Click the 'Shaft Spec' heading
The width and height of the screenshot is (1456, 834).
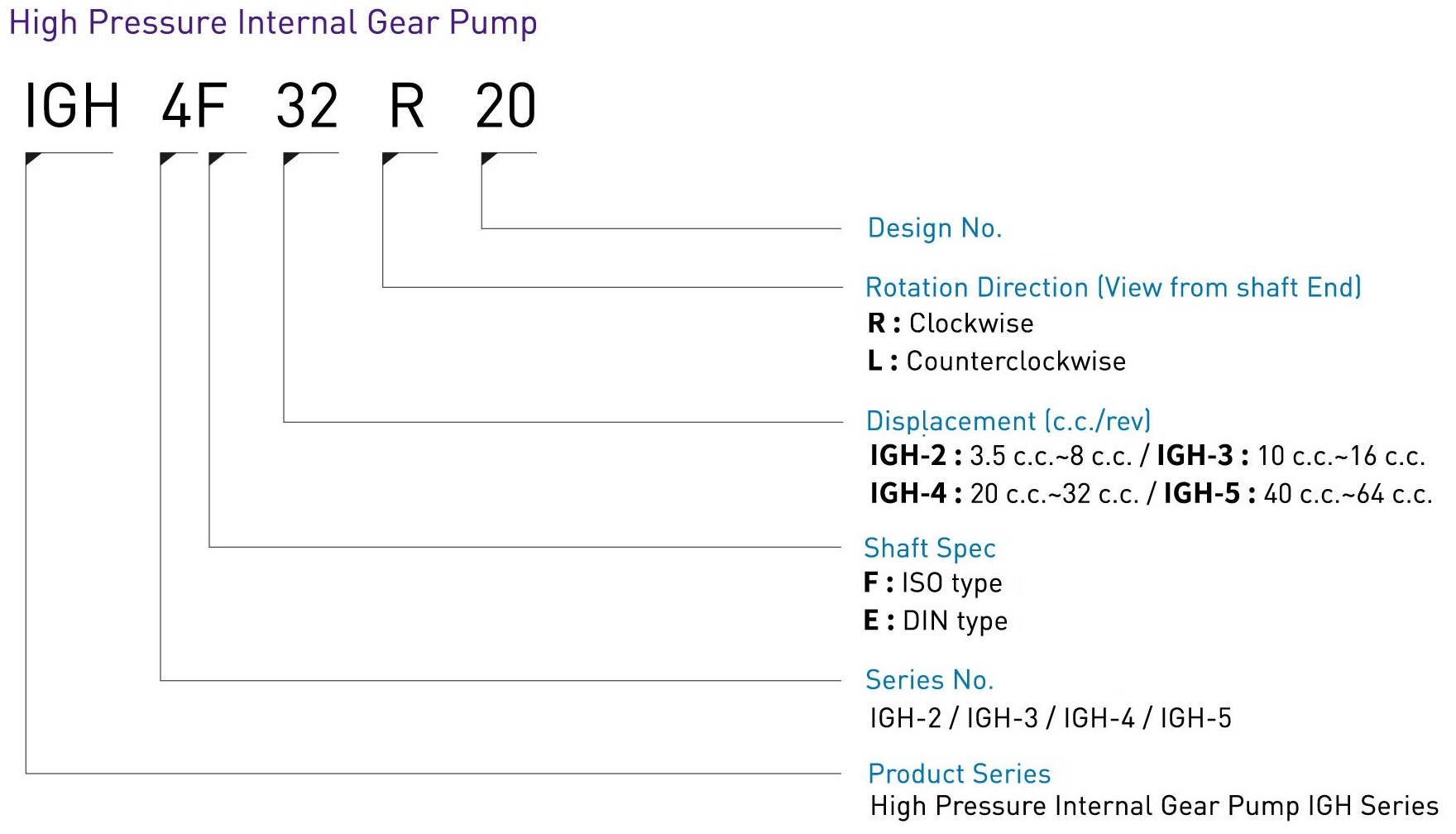tap(929, 548)
